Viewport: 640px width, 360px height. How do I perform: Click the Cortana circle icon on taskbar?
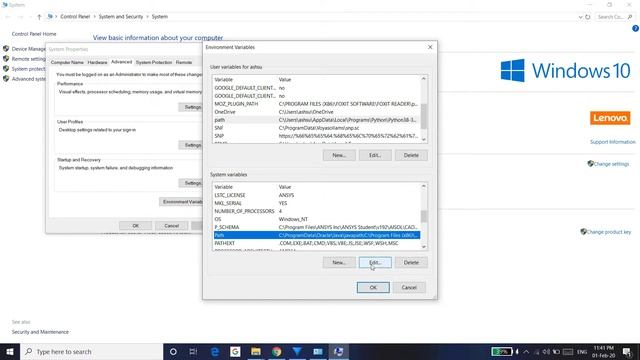pos(173,351)
